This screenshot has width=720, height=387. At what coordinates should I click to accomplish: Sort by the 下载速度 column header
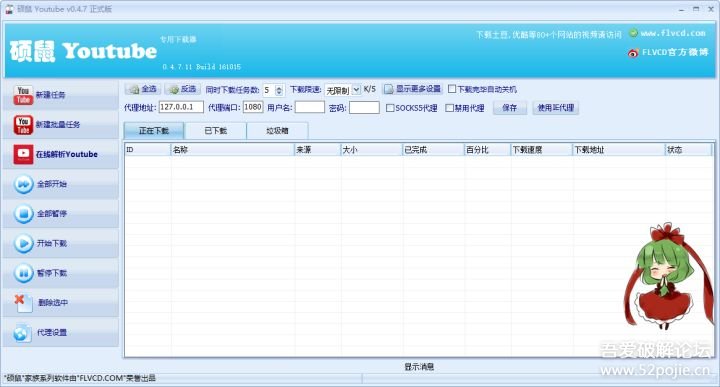[542, 150]
